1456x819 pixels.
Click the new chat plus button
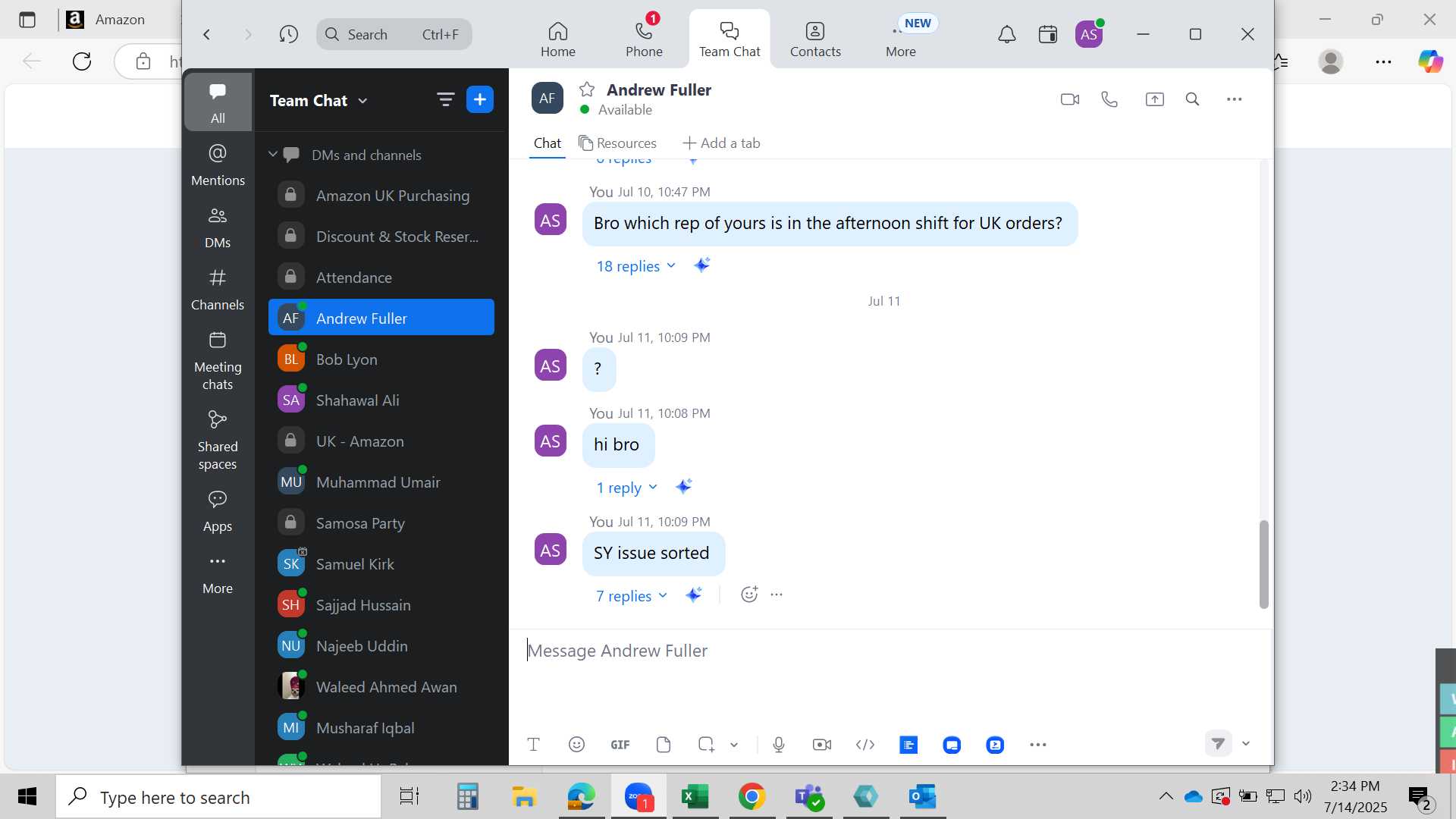coord(480,99)
